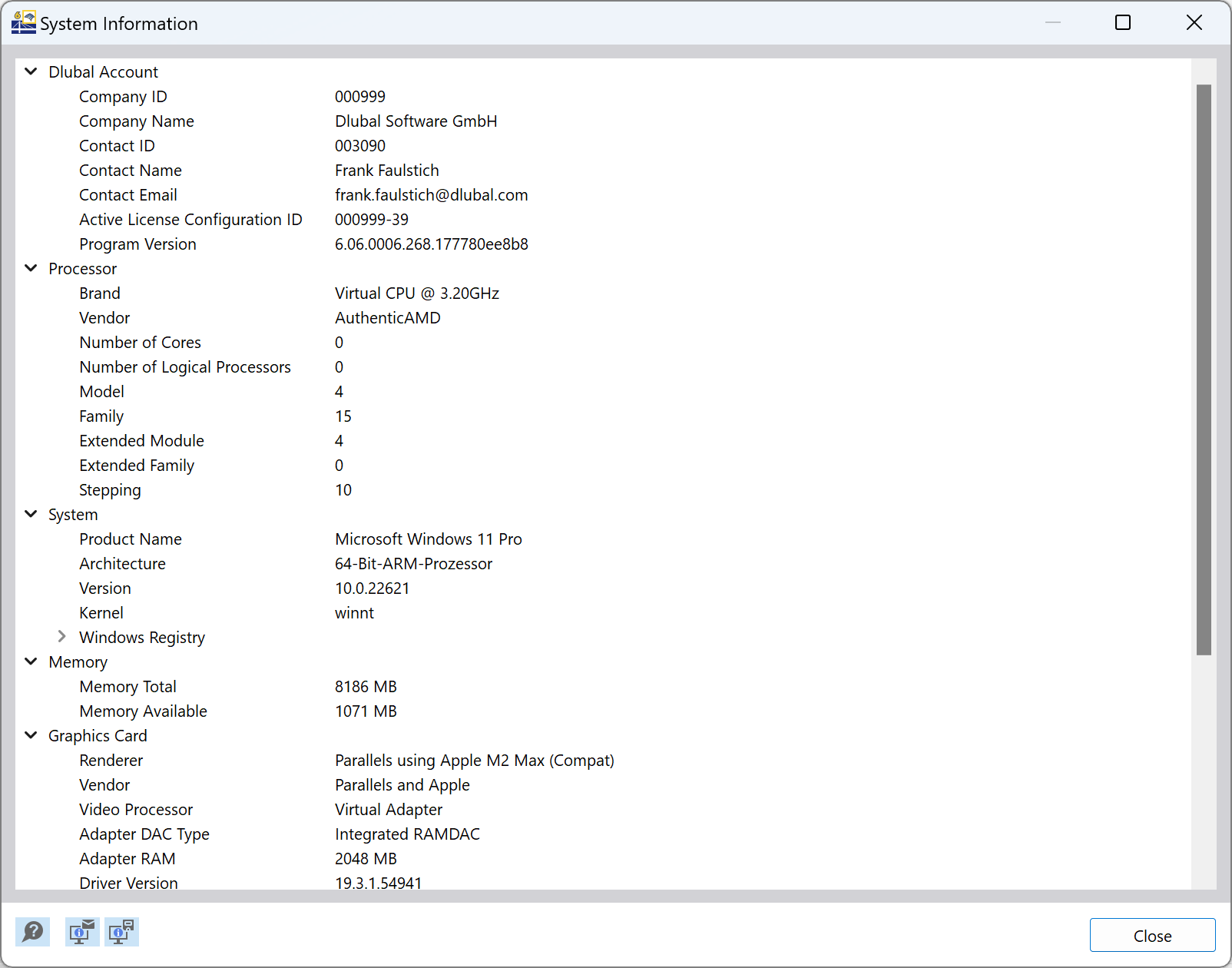Select the Brand row label
The height and width of the screenshot is (968, 1232).
(x=100, y=293)
